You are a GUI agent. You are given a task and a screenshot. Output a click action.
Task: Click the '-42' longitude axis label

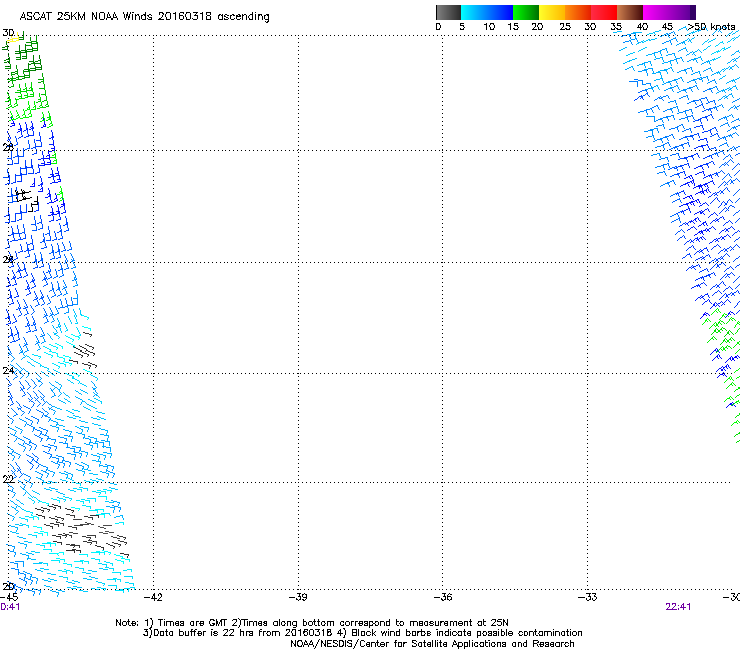pyautogui.click(x=153, y=597)
